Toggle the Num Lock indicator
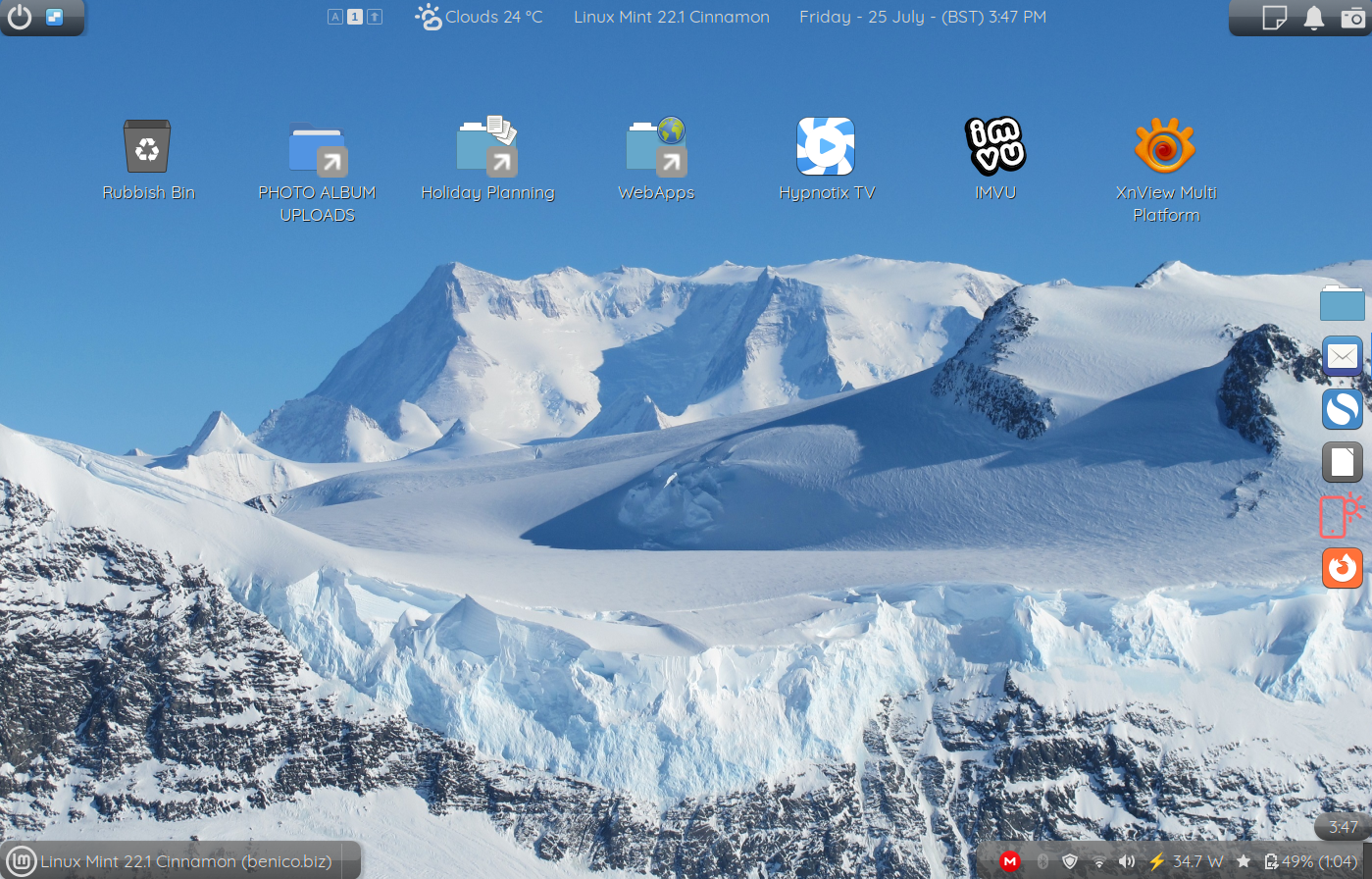 pyautogui.click(x=355, y=17)
